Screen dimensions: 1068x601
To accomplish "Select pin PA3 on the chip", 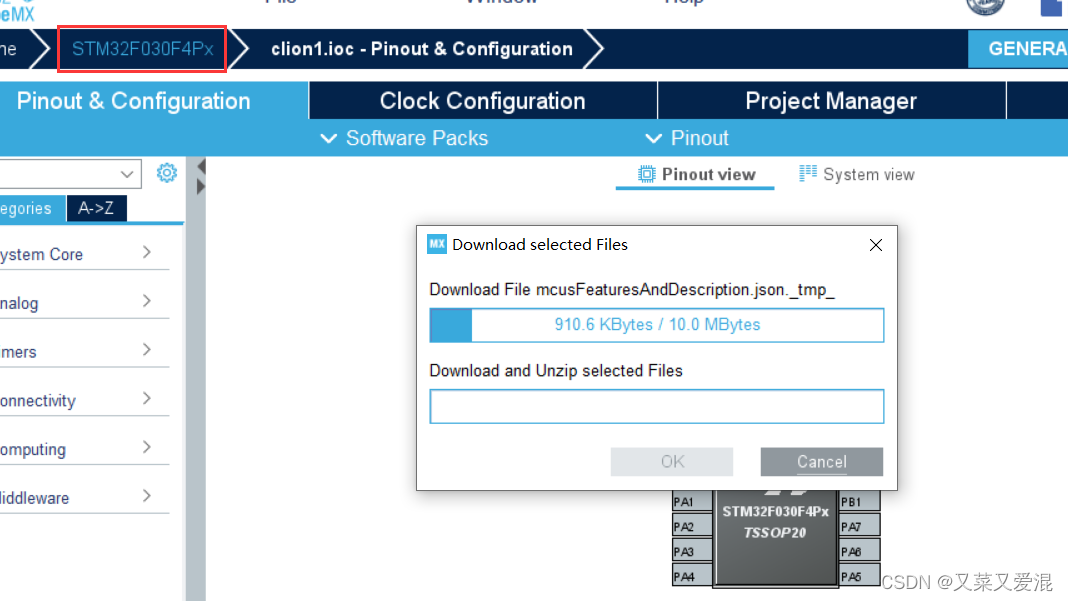I will [692, 551].
